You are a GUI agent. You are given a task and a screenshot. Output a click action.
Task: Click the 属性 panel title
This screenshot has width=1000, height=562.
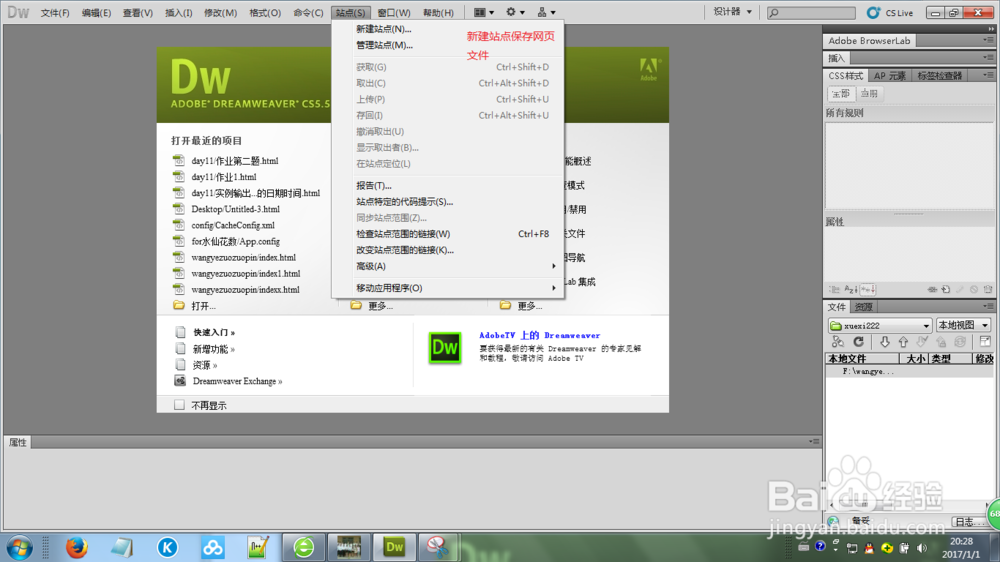click(x=18, y=442)
